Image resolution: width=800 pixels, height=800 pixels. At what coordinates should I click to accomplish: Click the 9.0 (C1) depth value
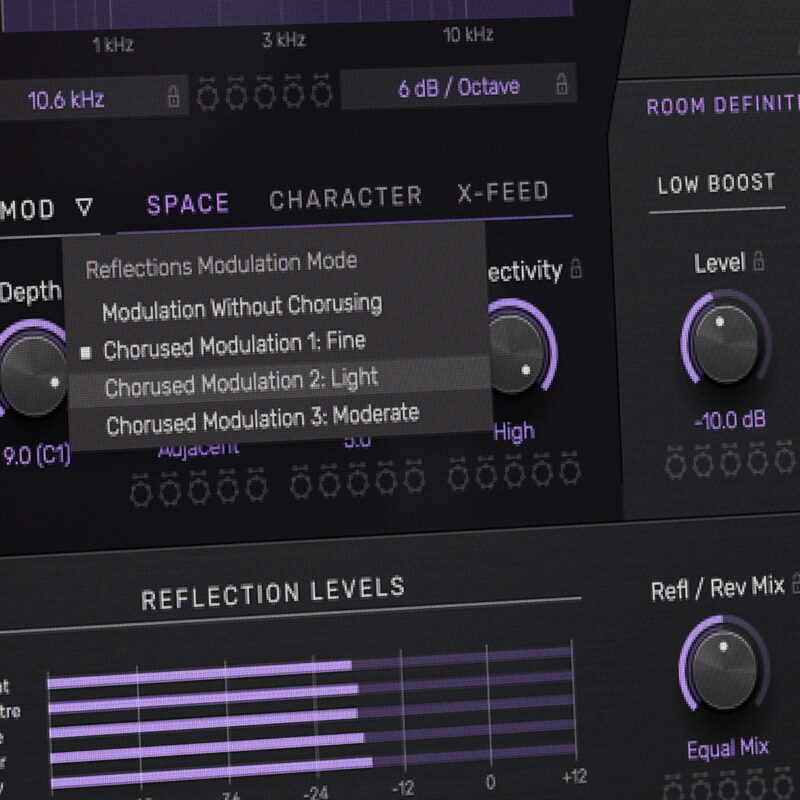point(36,456)
